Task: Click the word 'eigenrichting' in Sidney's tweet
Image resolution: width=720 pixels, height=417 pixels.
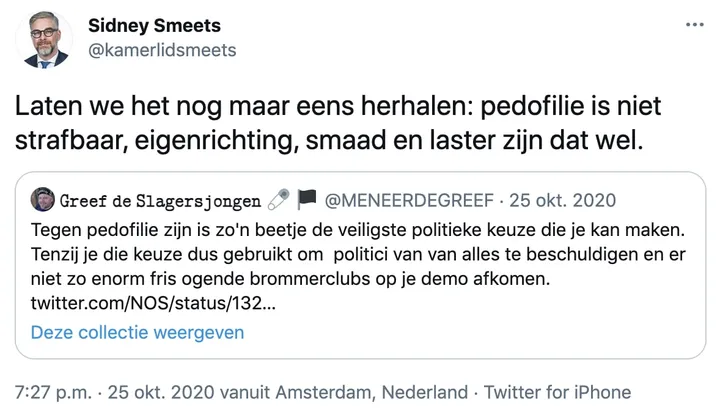Action: (193, 142)
